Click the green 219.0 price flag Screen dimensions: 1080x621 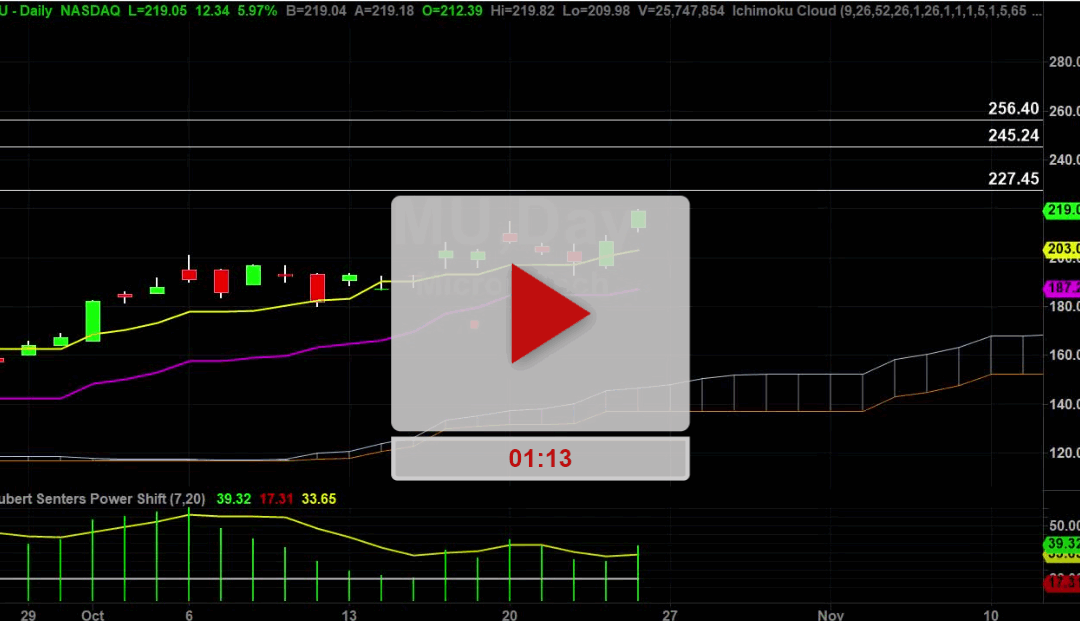point(1062,210)
